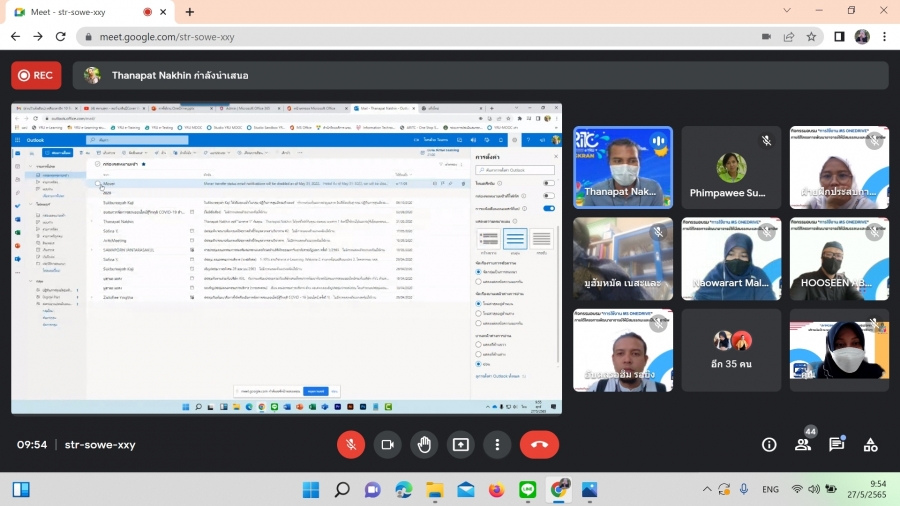Bookmark this page with the star icon

[812, 36]
